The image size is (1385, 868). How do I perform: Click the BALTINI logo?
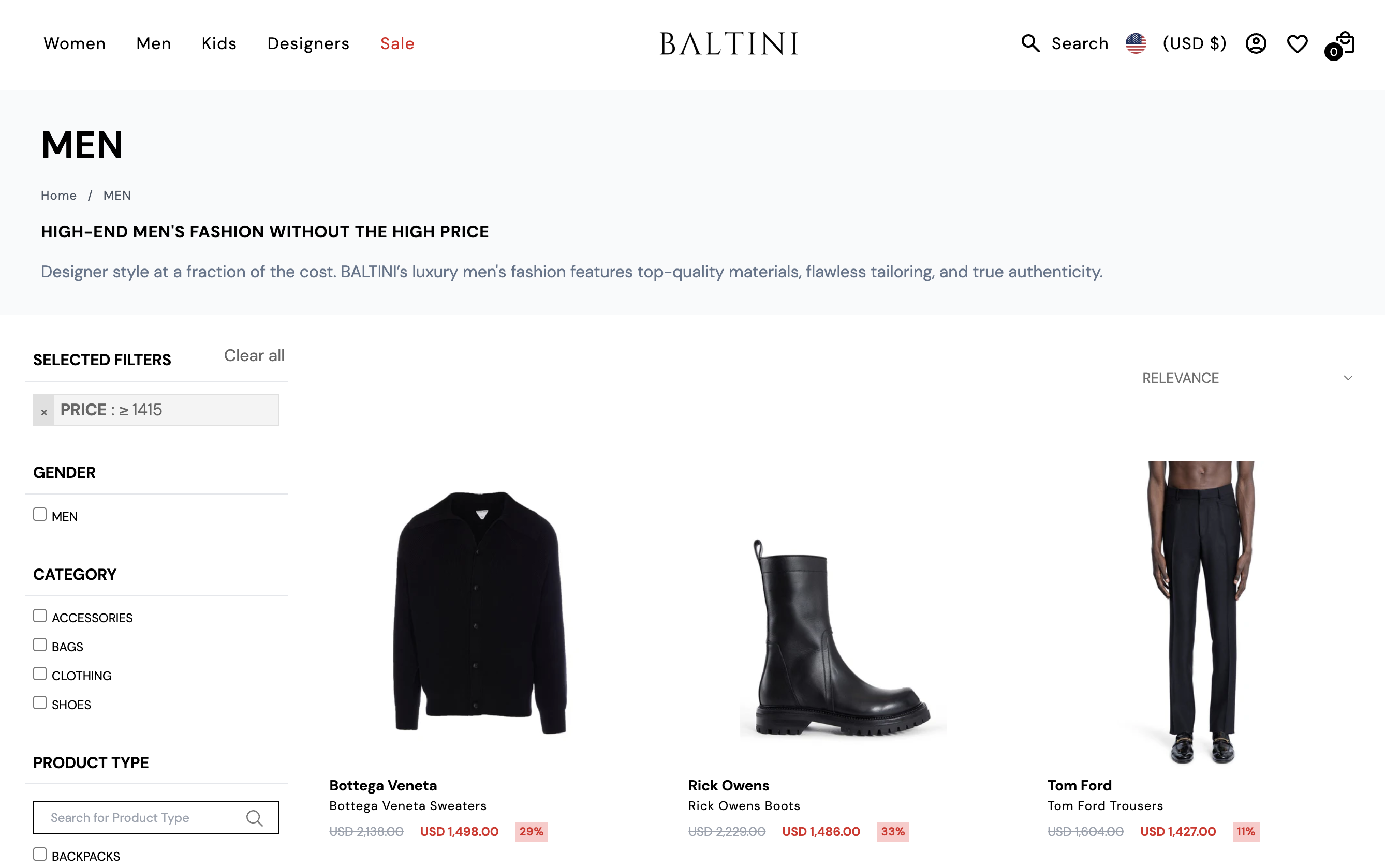click(729, 43)
